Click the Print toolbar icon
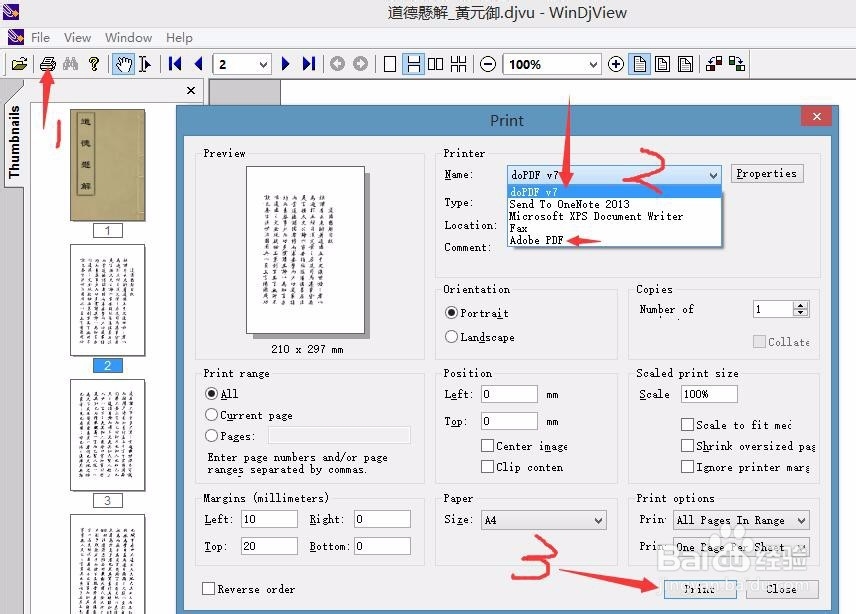The image size is (856, 614). click(x=47, y=64)
